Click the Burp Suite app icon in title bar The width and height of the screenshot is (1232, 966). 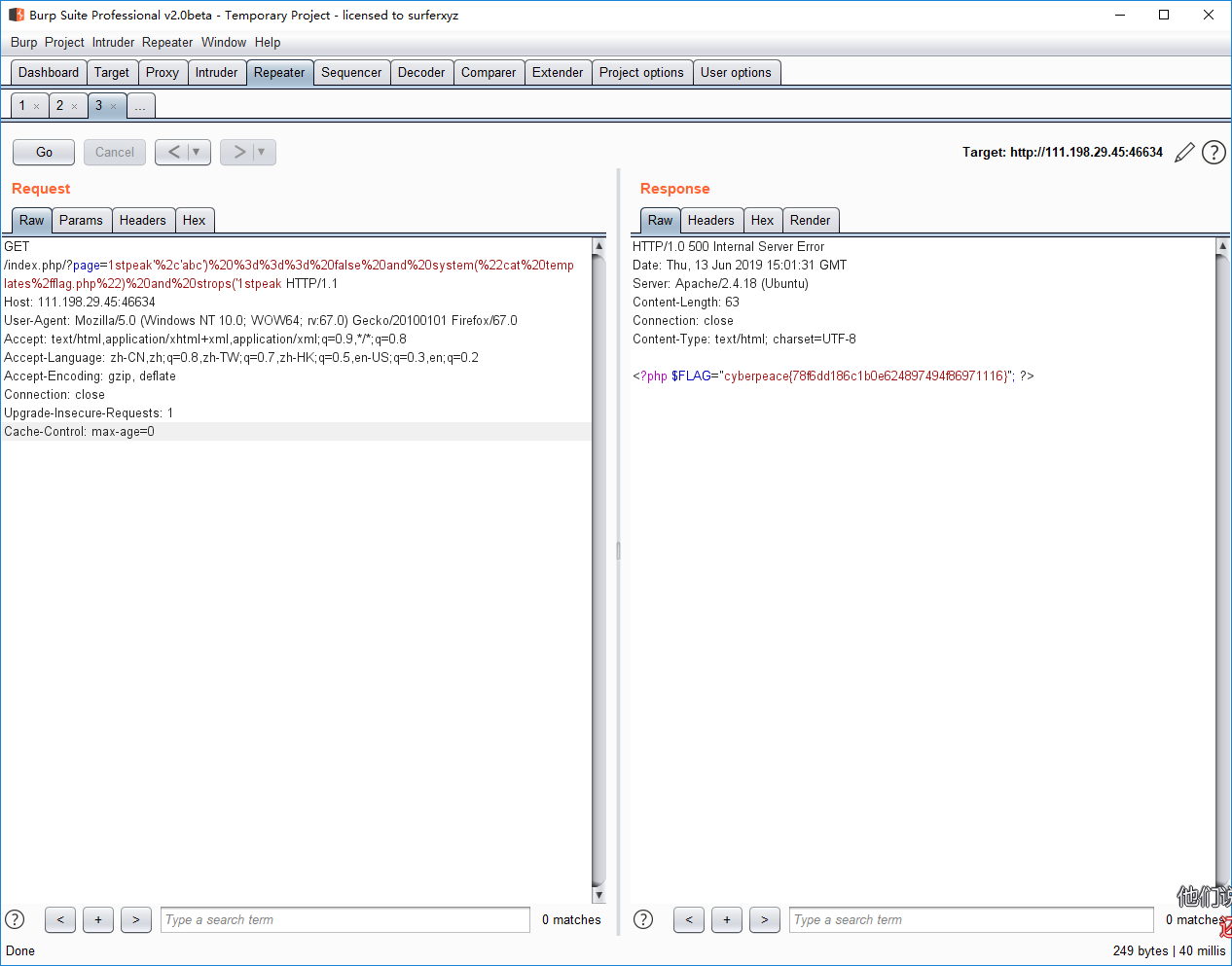[16, 15]
